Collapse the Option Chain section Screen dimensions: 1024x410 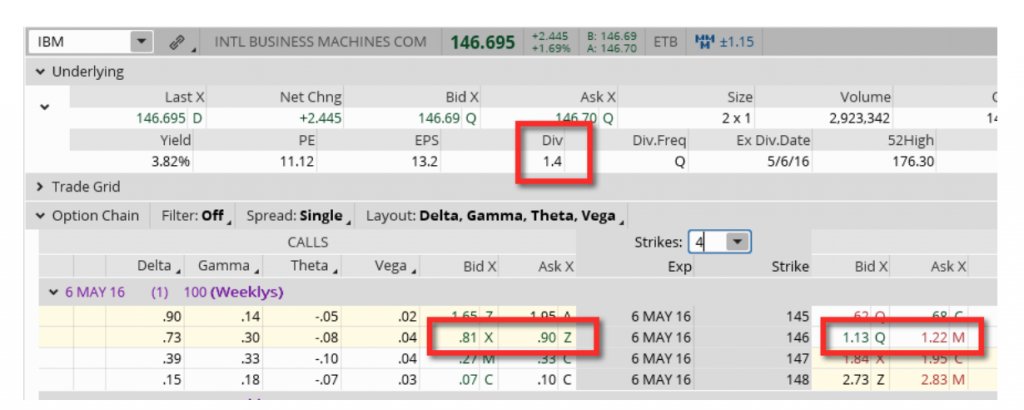coord(40,215)
